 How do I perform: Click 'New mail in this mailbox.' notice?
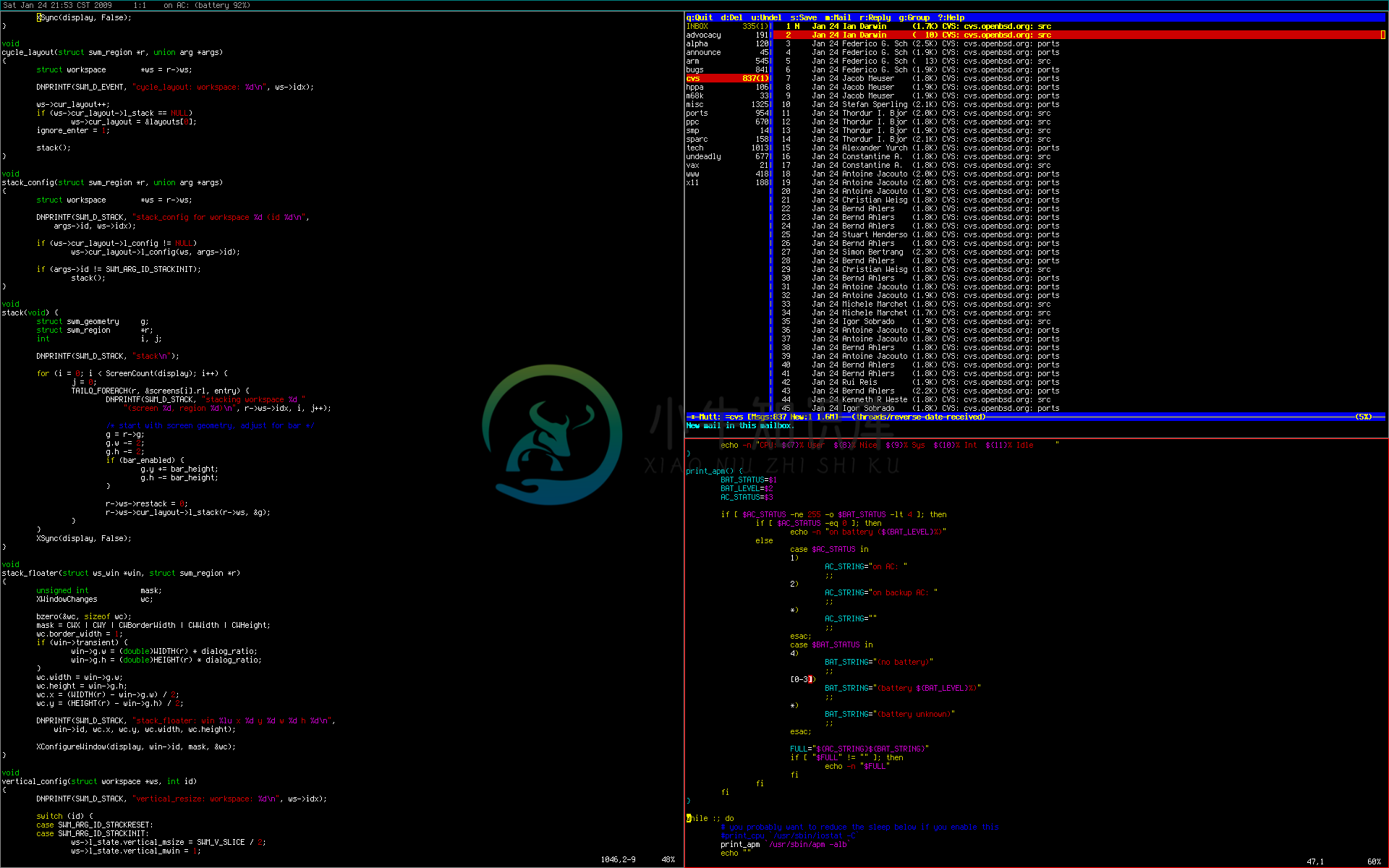click(x=740, y=425)
